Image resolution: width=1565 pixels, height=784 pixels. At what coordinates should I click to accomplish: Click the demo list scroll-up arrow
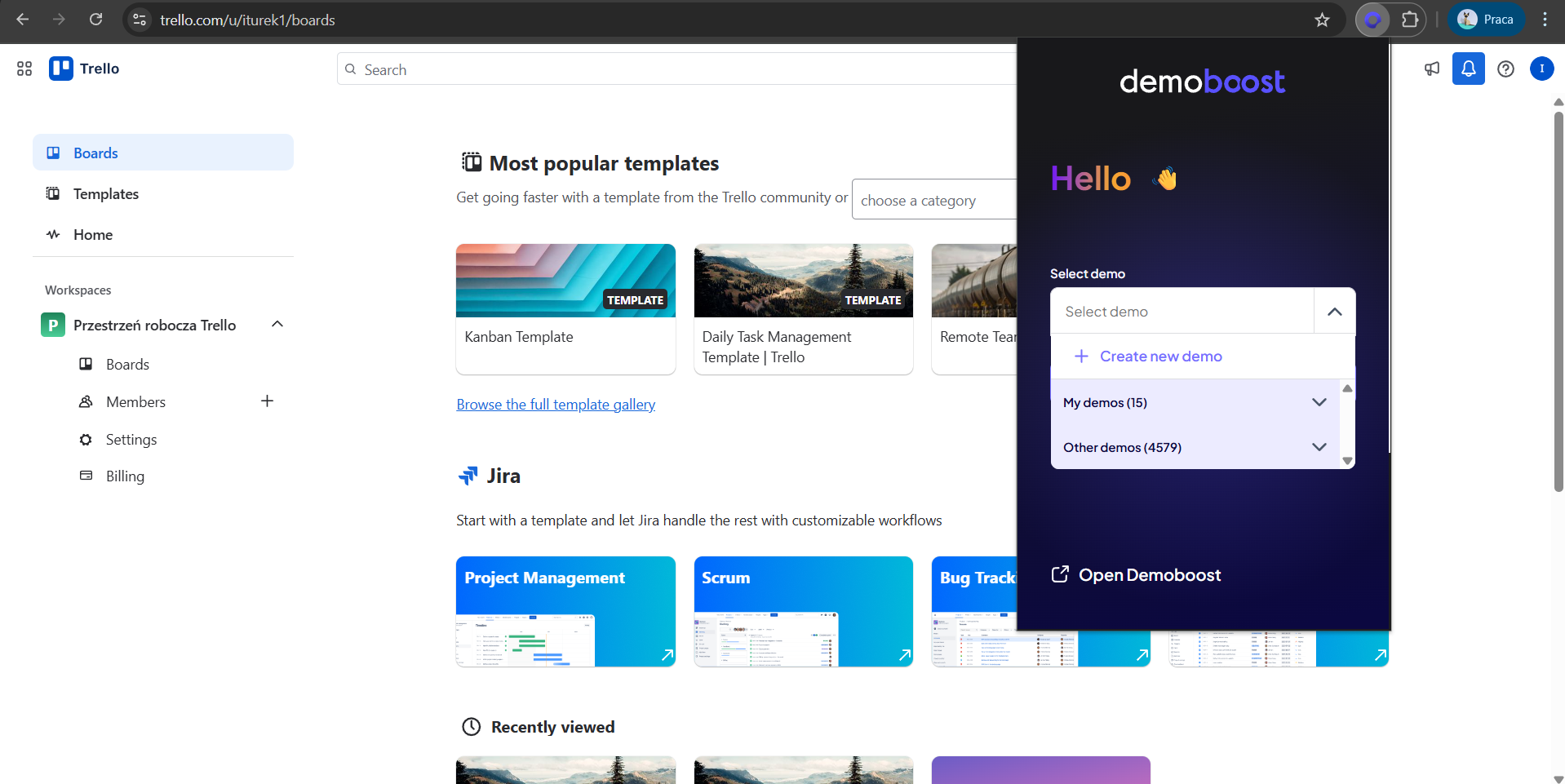click(1347, 388)
